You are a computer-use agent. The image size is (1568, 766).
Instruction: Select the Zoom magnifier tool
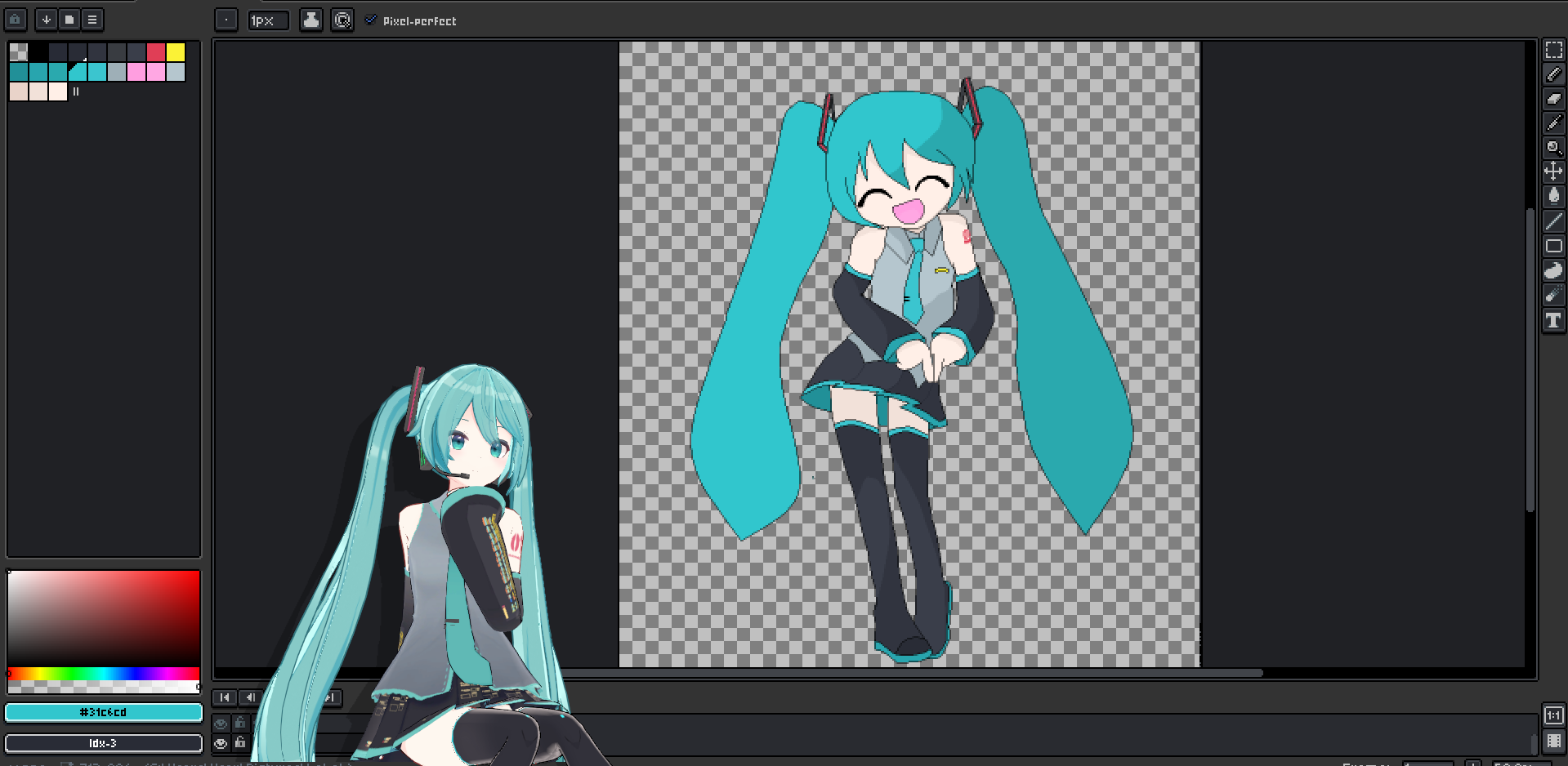tap(1553, 148)
